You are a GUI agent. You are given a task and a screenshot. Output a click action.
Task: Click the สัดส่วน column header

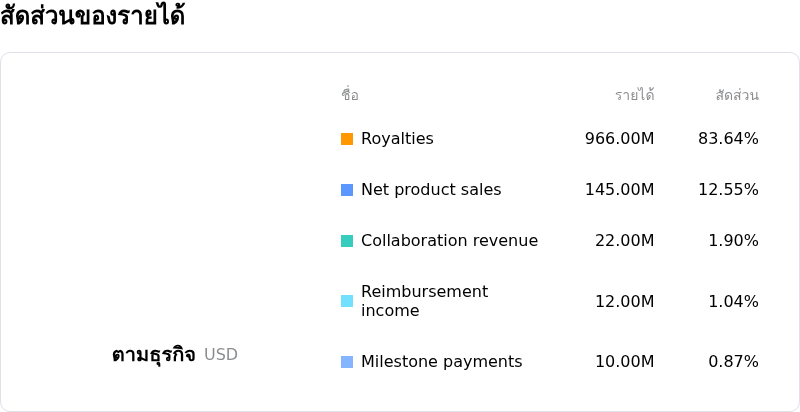[x=737, y=95]
